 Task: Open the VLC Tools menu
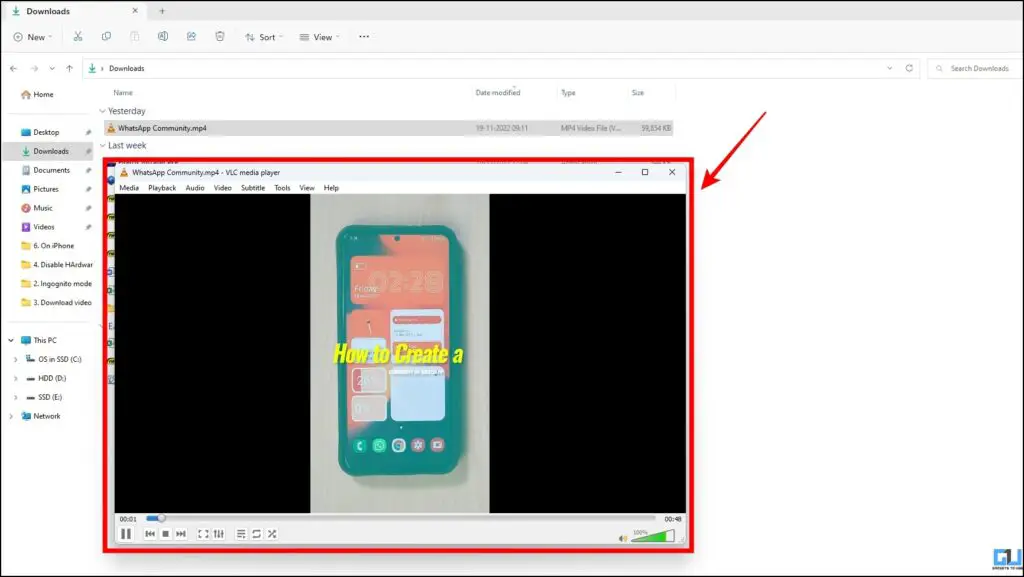282,188
